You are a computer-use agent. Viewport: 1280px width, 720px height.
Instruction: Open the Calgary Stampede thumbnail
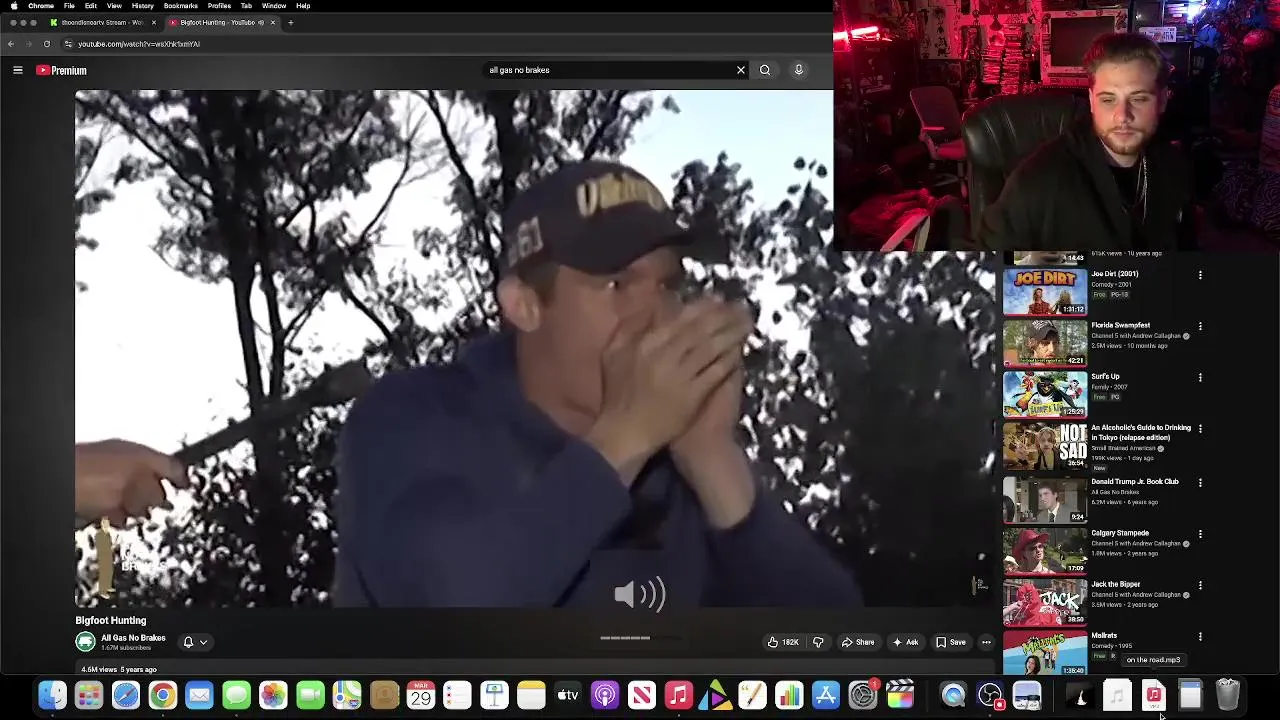(x=1045, y=551)
